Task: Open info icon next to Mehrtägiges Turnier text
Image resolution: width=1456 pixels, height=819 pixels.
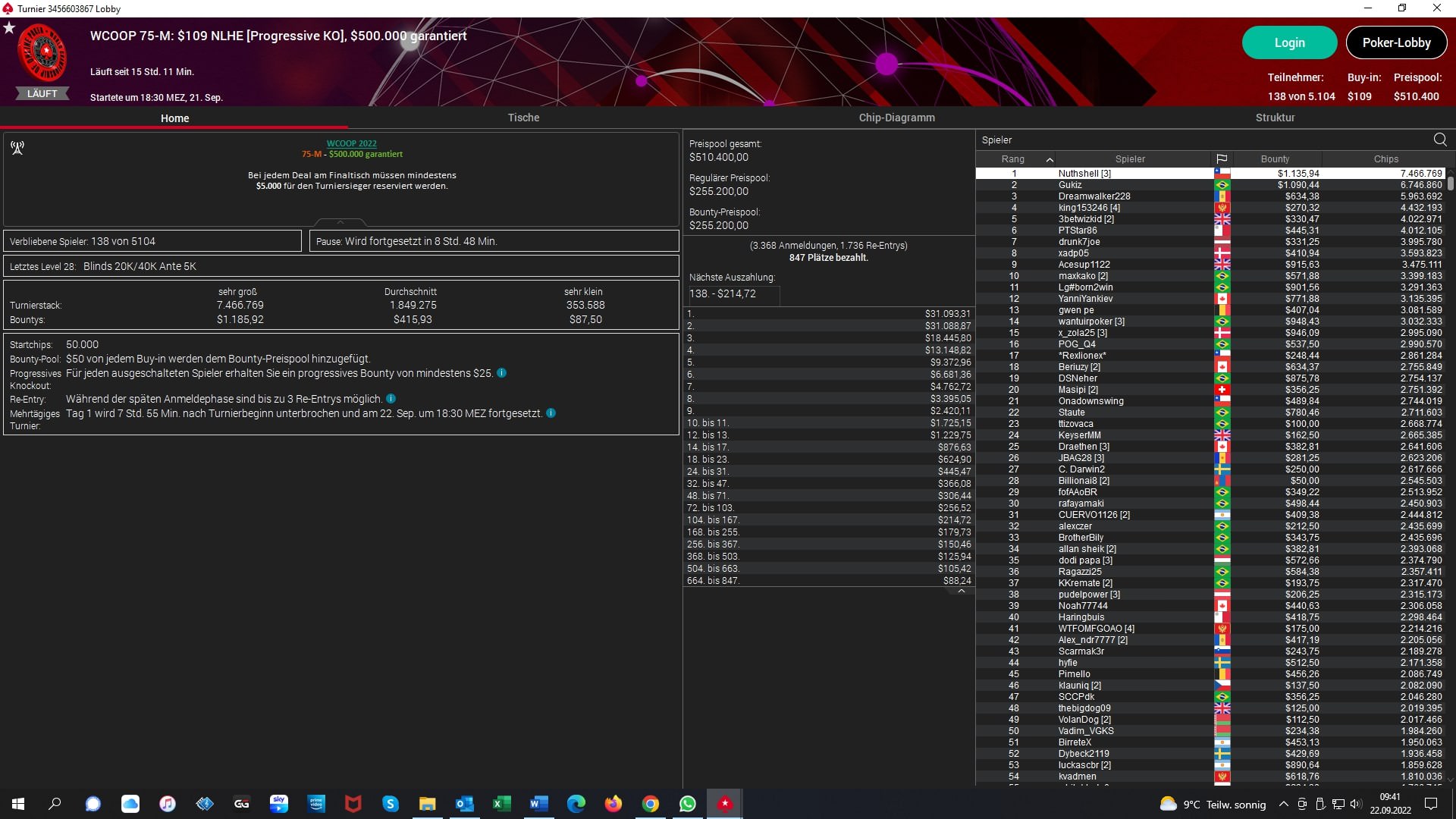Action: point(551,413)
